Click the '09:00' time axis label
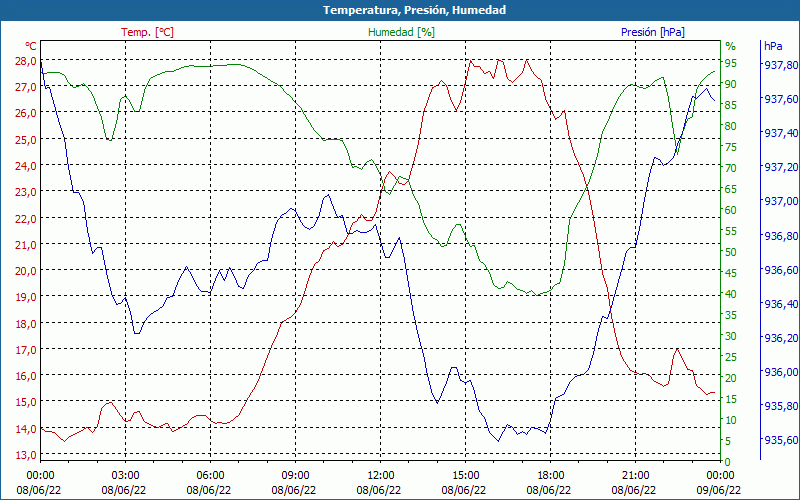 [x=295, y=476]
